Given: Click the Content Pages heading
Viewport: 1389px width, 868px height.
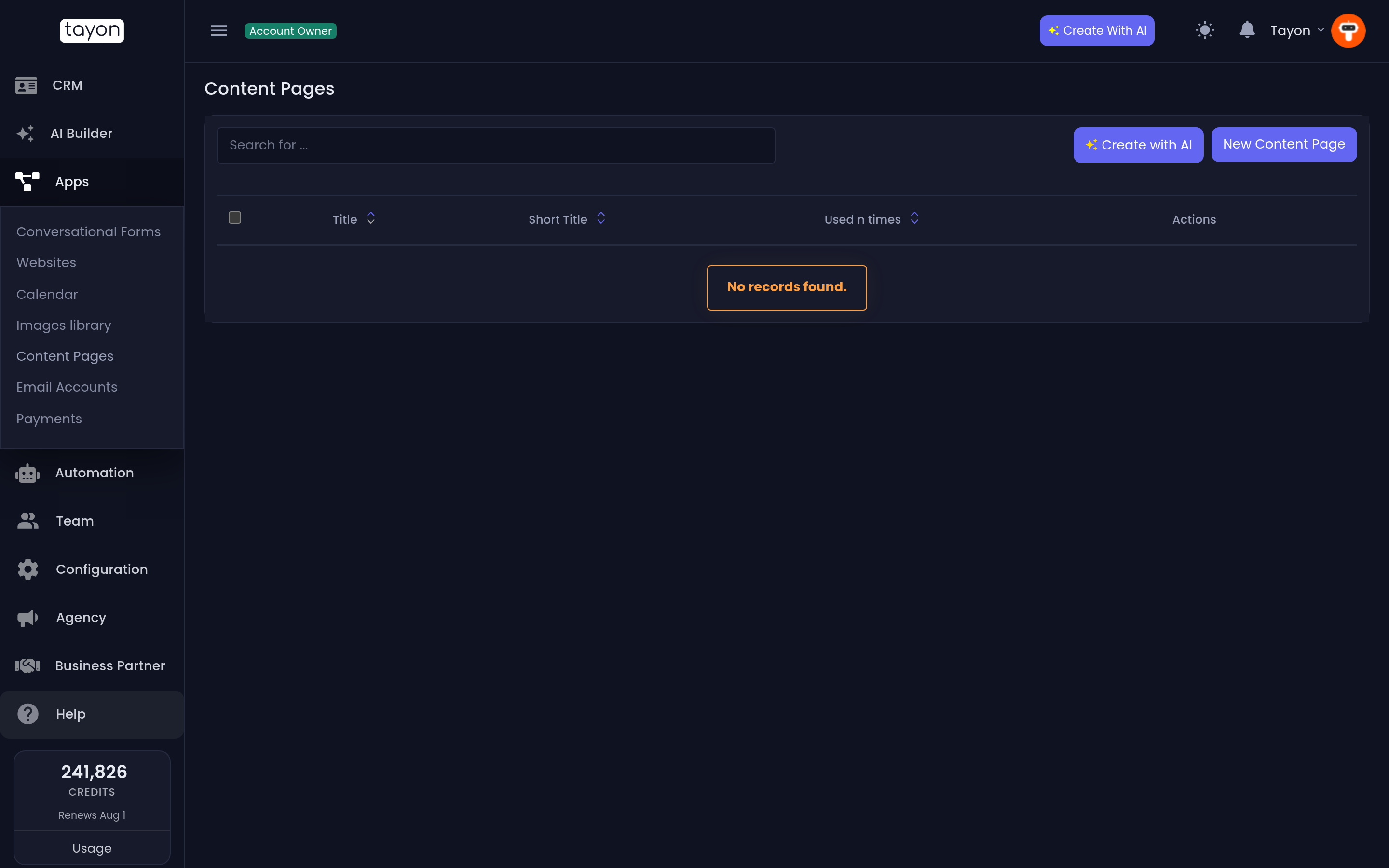Looking at the screenshot, I should (x=269, y=89).
